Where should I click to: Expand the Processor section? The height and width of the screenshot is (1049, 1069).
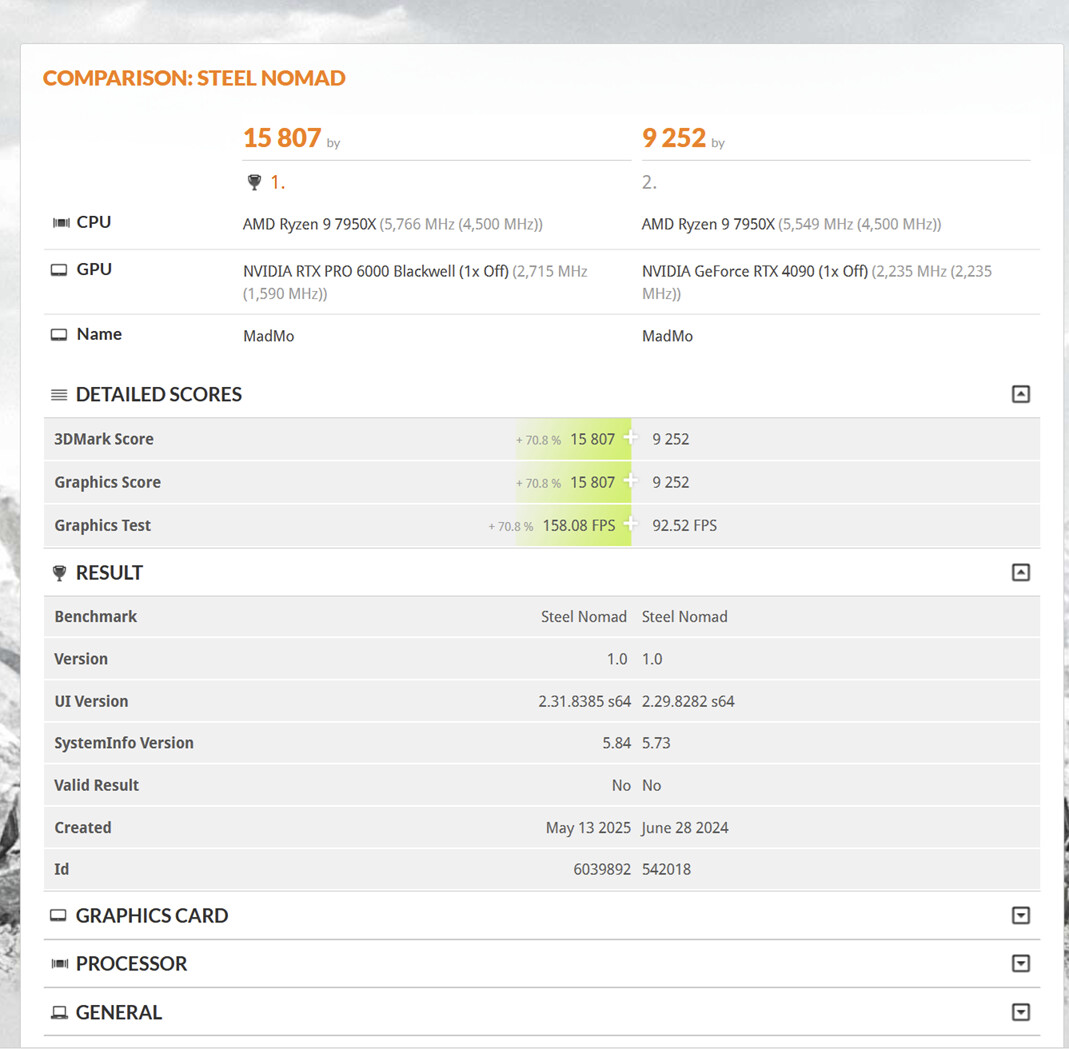point(1020,964)
